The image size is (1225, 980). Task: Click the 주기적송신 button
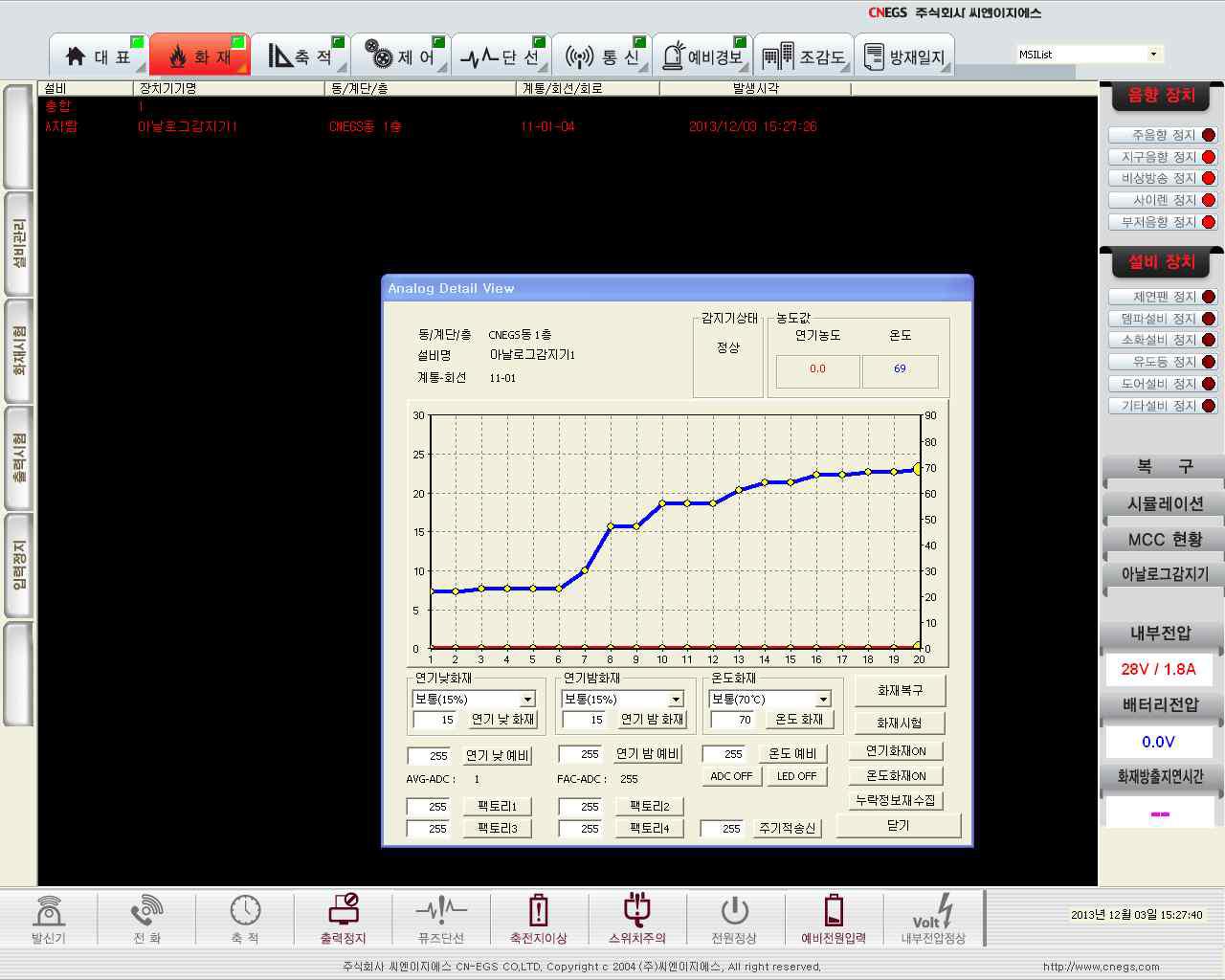(787, 828)
